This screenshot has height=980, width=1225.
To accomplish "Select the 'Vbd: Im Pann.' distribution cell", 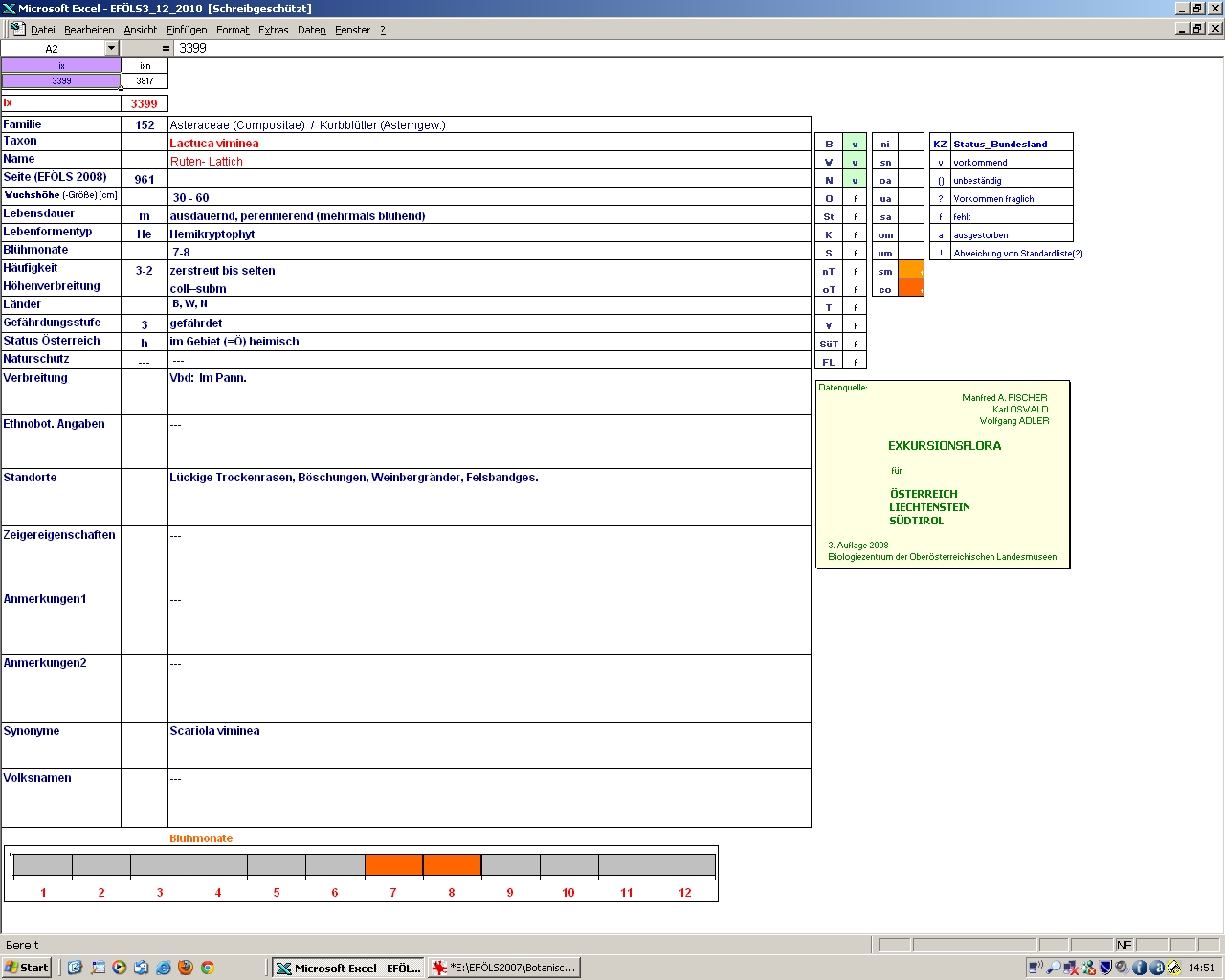I will (x=489, y=392).
